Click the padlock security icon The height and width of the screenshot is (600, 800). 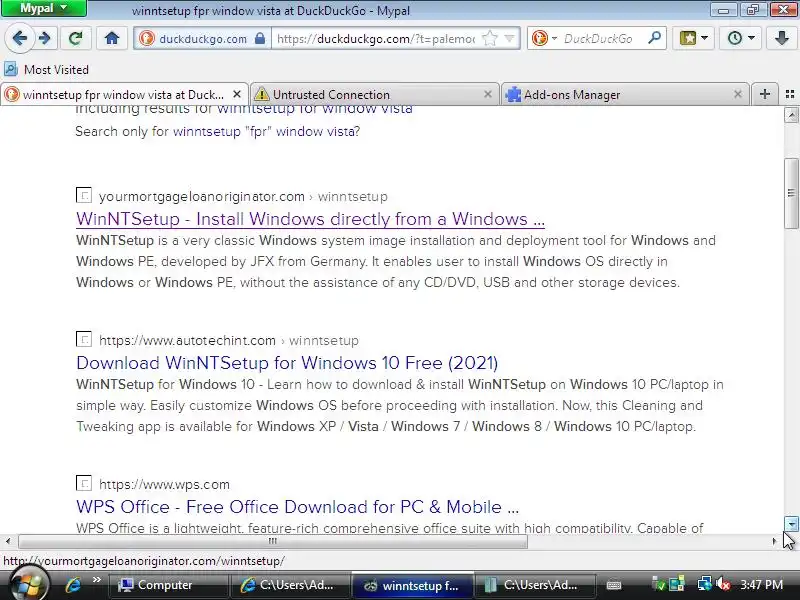coord(260,38)
